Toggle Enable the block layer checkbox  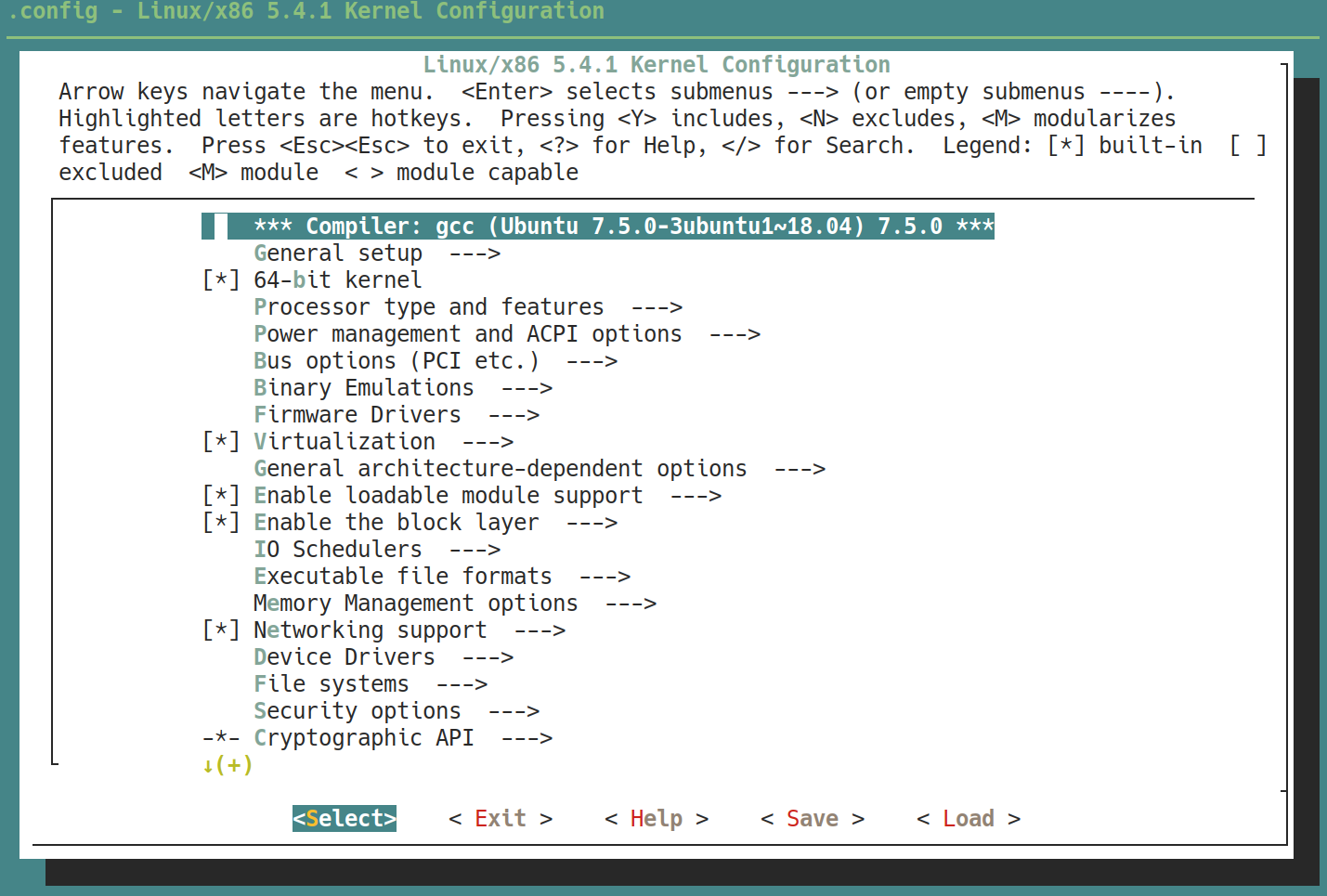tap(221, 523)
